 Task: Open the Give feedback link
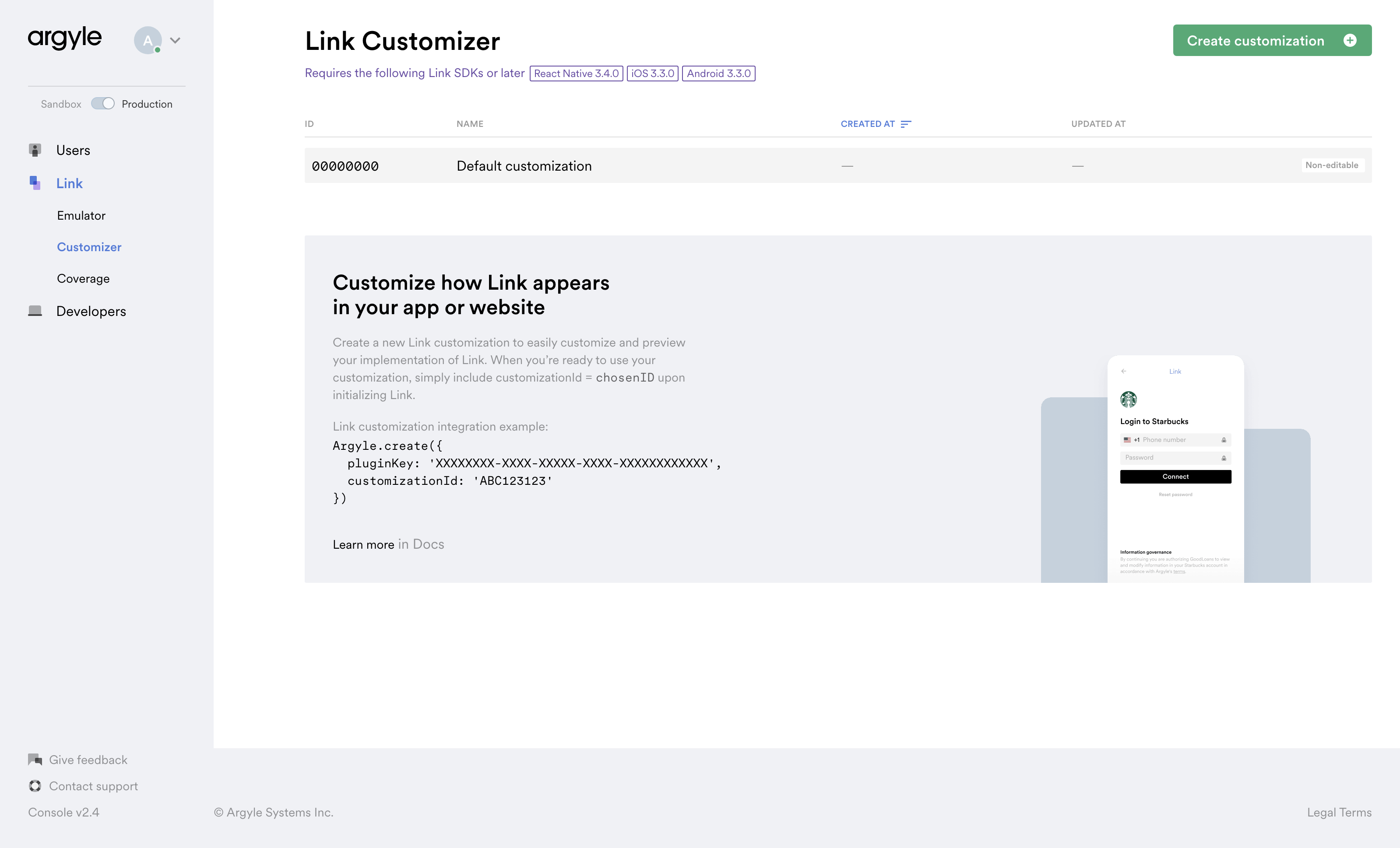pos(88,760)
